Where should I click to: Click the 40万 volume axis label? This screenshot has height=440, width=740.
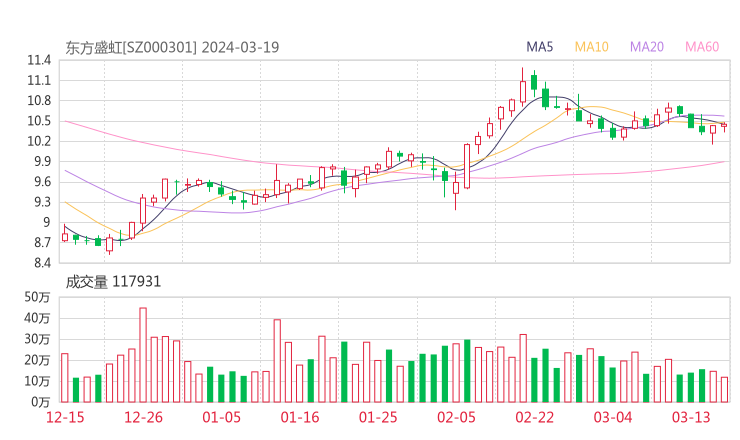[37, 318]
